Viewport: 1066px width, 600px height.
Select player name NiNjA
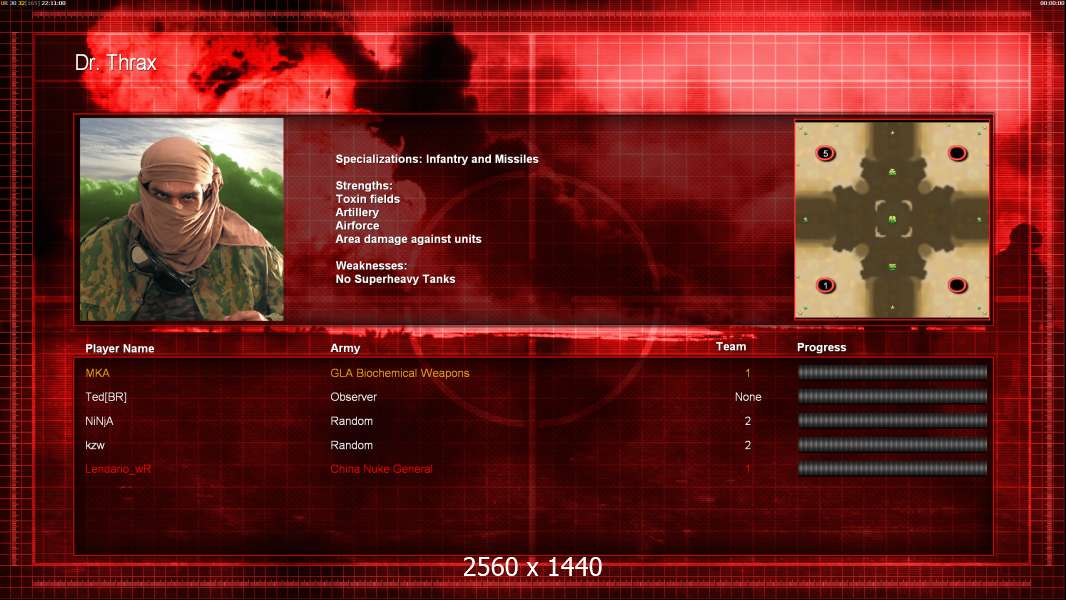pos(99,421)
